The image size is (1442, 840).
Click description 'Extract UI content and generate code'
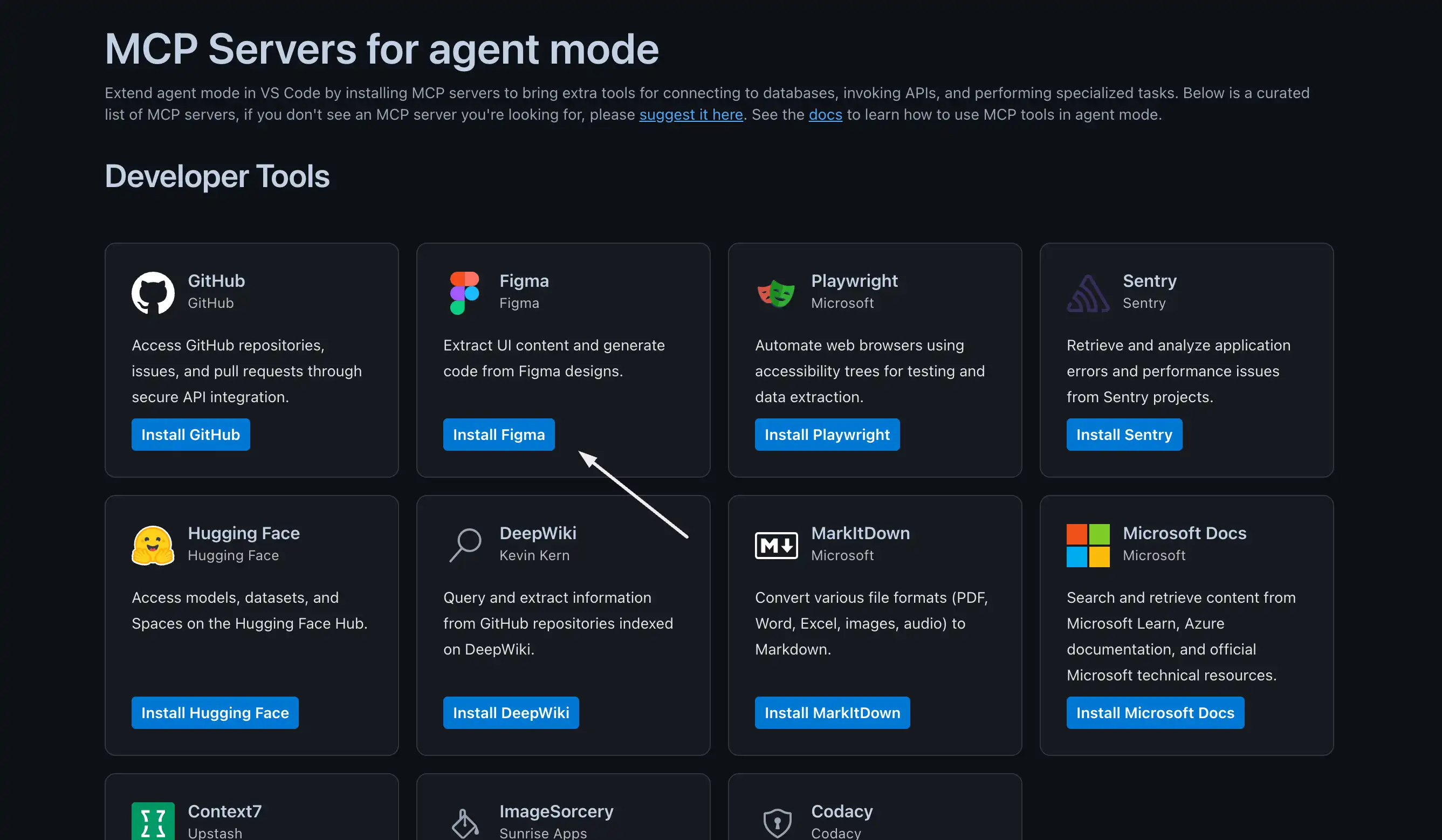(x=554, y=358)
